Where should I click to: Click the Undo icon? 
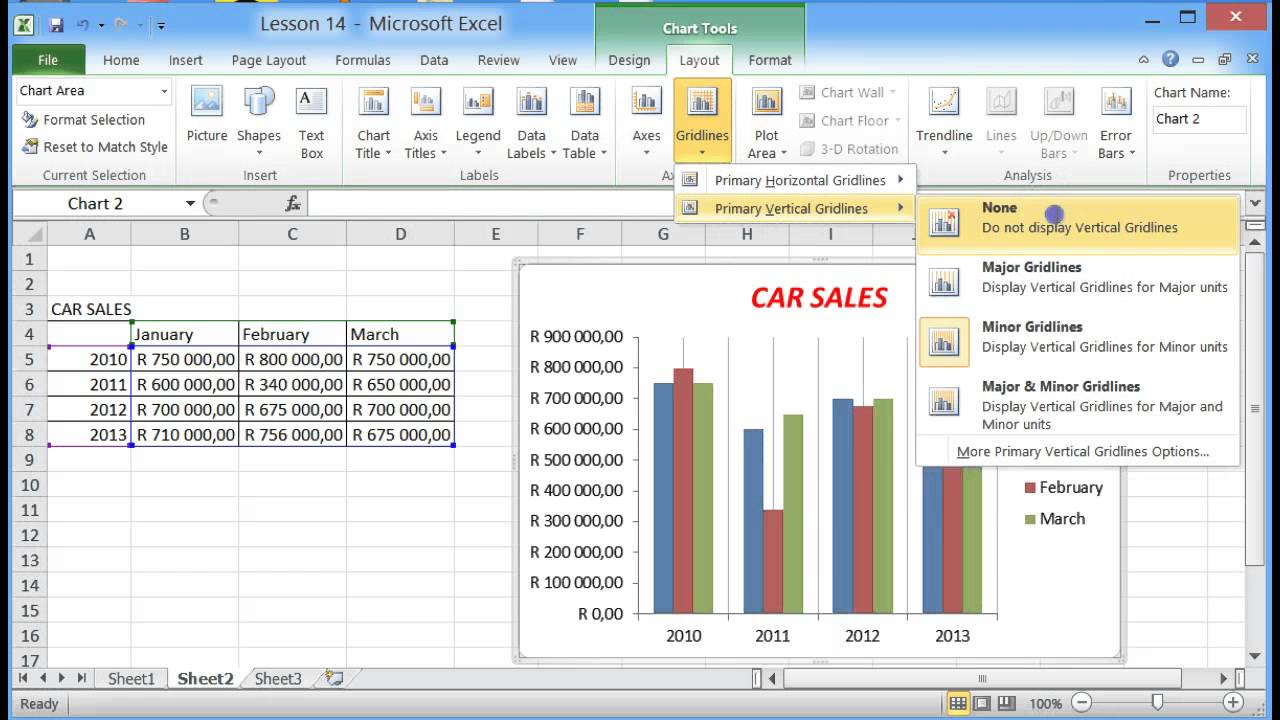pos(83,25)
